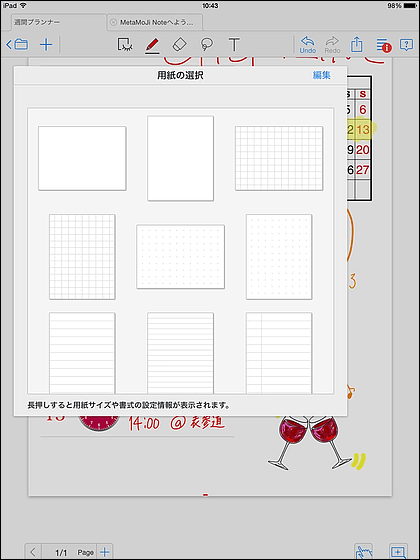
Task: Open the share export icon
Action: click(x=356, y=45)
